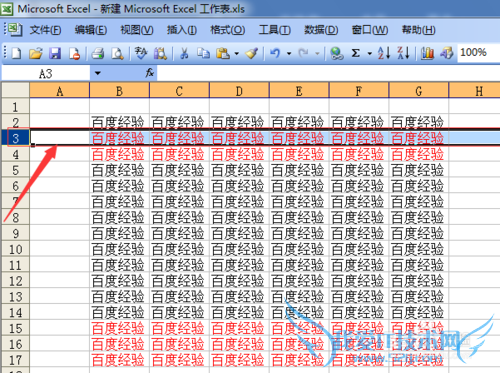Expand the Paste options arrow
The width and height of the screenshot is (500, 373).
point(237,53)
